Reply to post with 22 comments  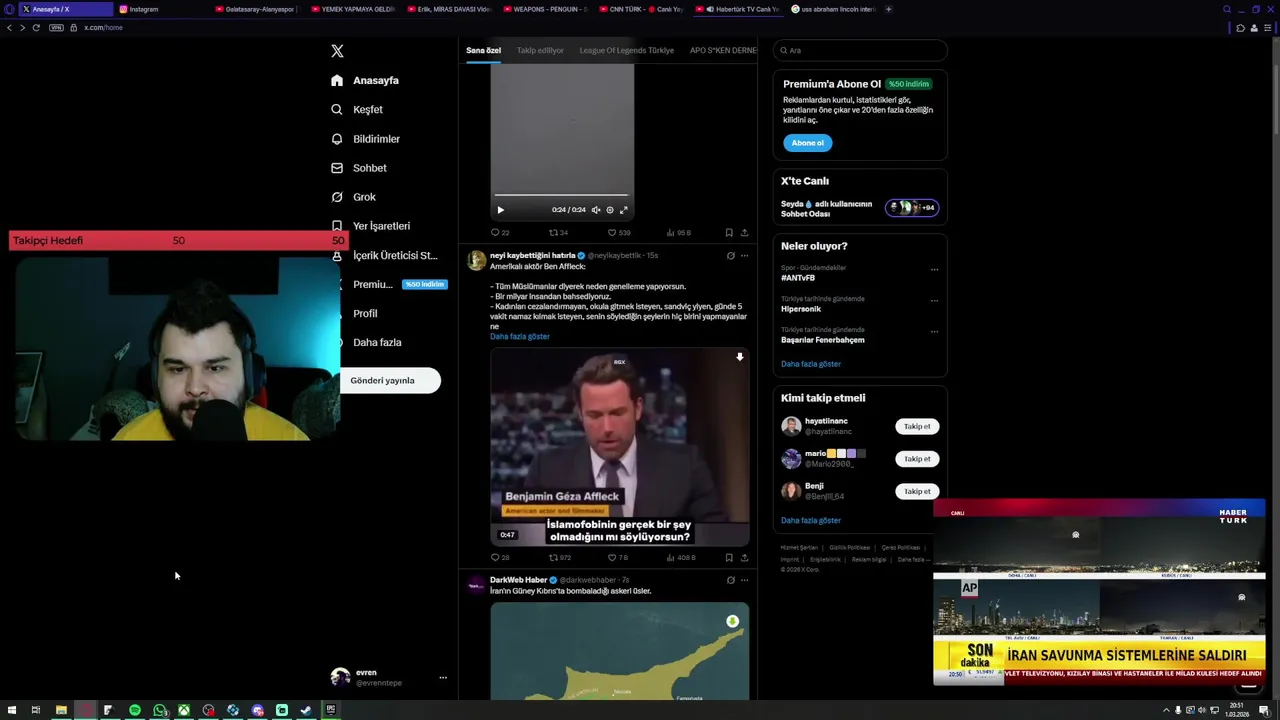pyautogui.click(x=499, y=233)
